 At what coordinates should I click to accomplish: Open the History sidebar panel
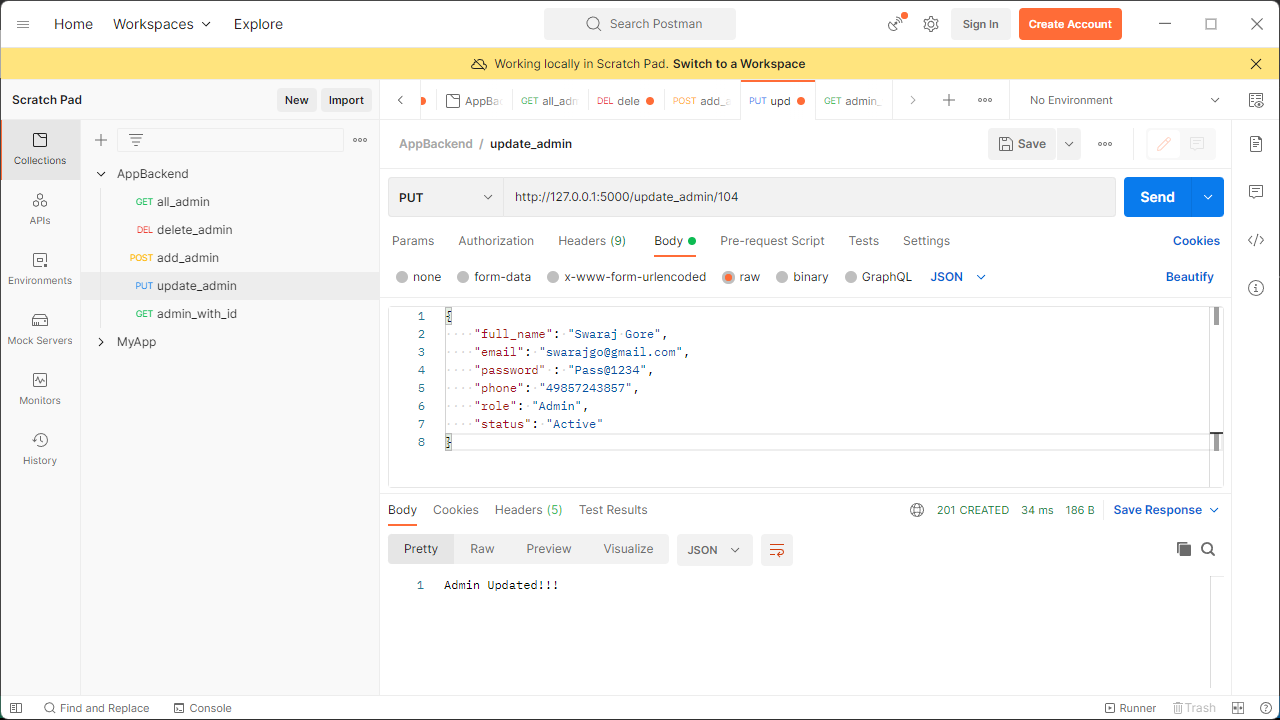(40, 449)
